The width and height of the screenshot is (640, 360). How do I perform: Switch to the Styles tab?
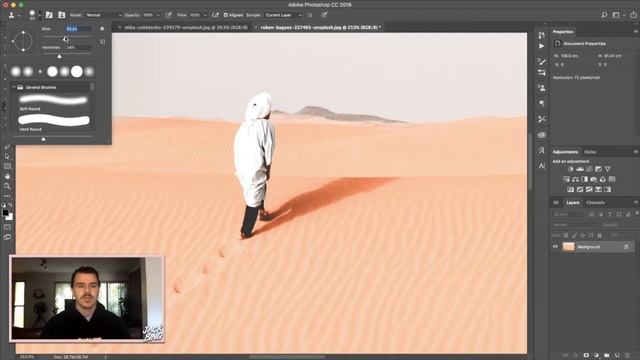[590, 152]
